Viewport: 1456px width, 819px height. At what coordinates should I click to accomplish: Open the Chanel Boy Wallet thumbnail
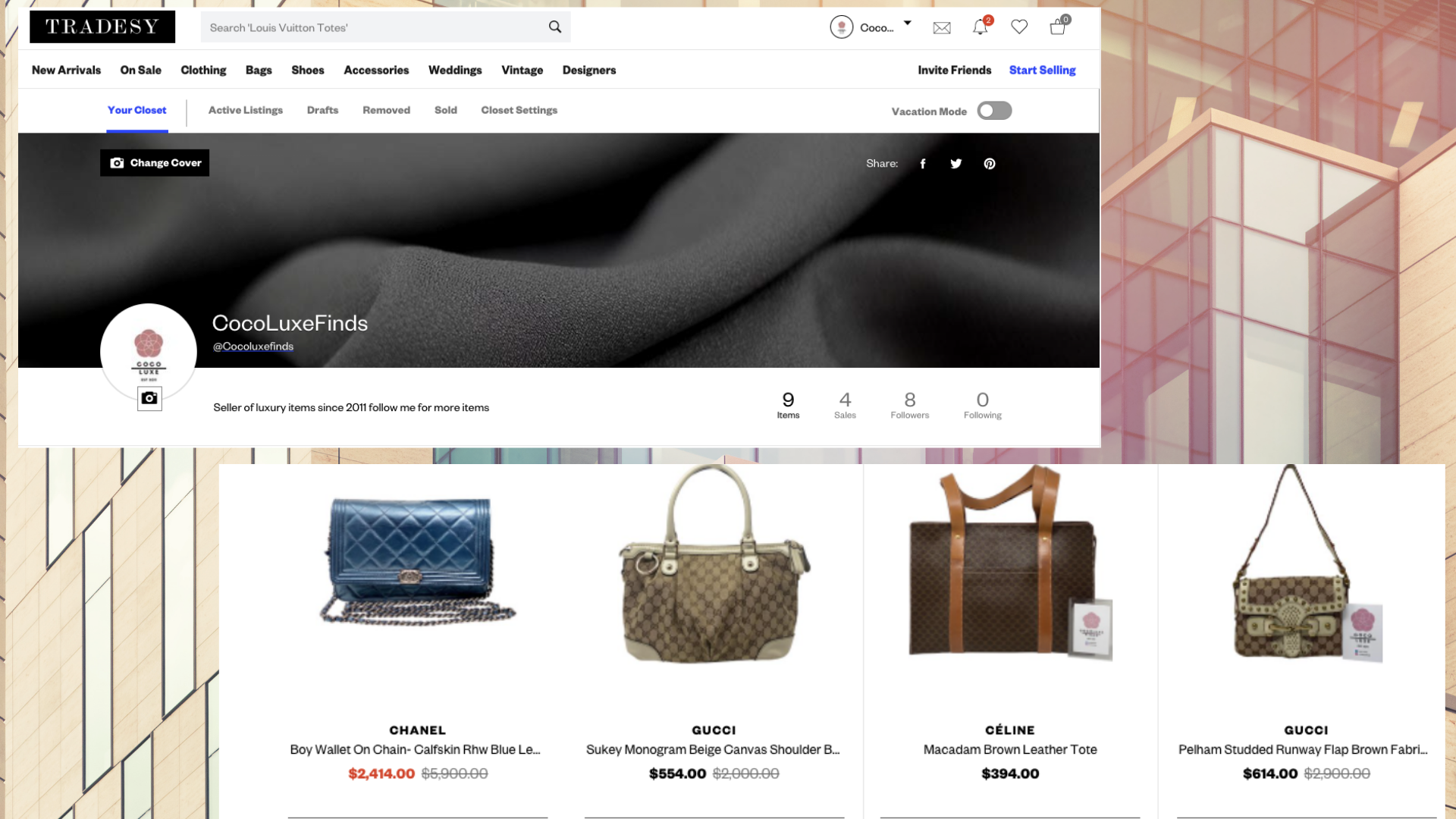417,561
